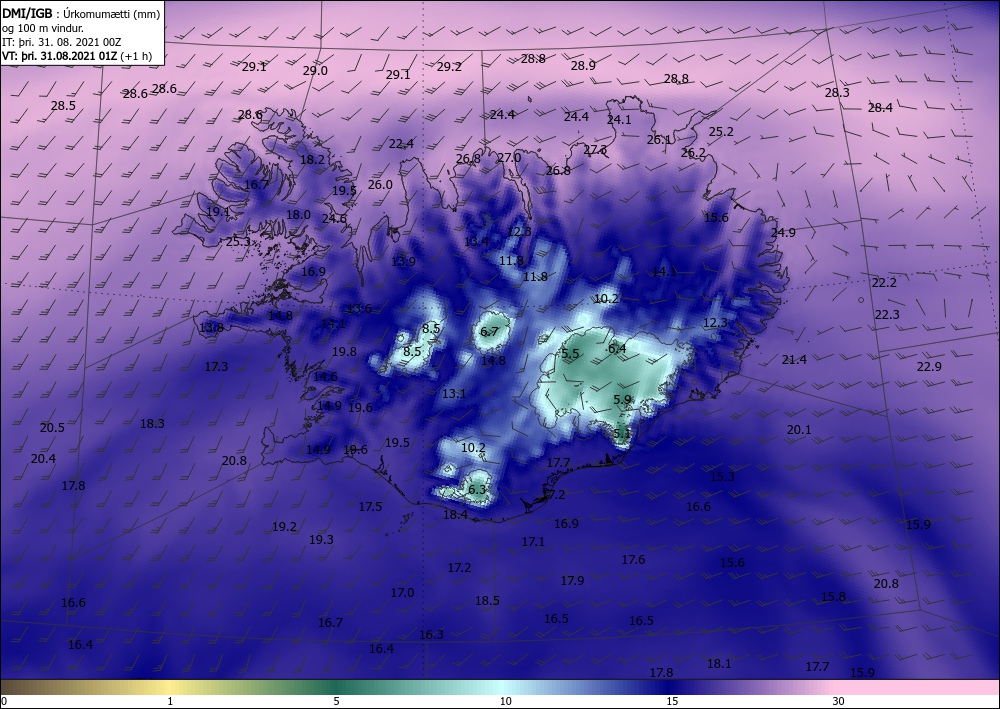The image size is (1000, 709).
Task: Click the value 26.1 on the map
Action: coord(659,140)
